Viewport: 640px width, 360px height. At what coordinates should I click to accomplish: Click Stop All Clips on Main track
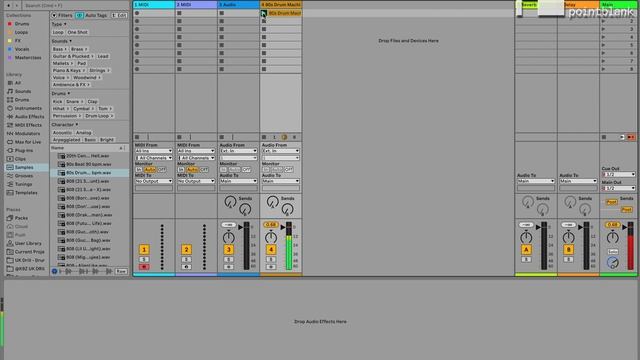(x=604, y=137)
